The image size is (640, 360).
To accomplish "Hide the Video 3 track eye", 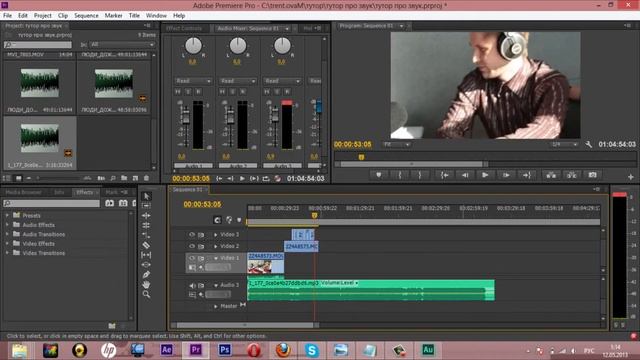I will pos(191,235).
